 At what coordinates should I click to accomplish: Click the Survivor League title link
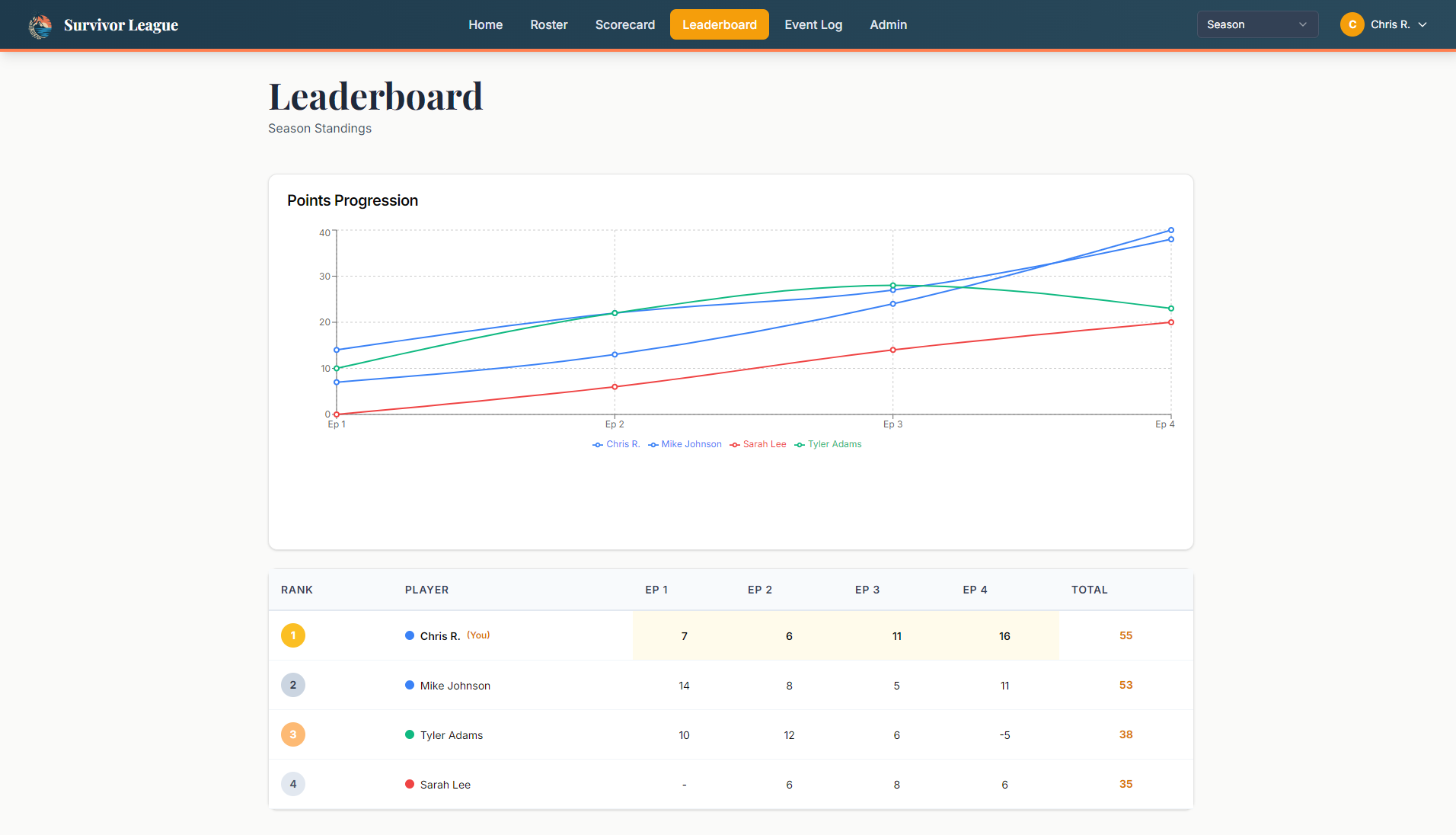121,25
